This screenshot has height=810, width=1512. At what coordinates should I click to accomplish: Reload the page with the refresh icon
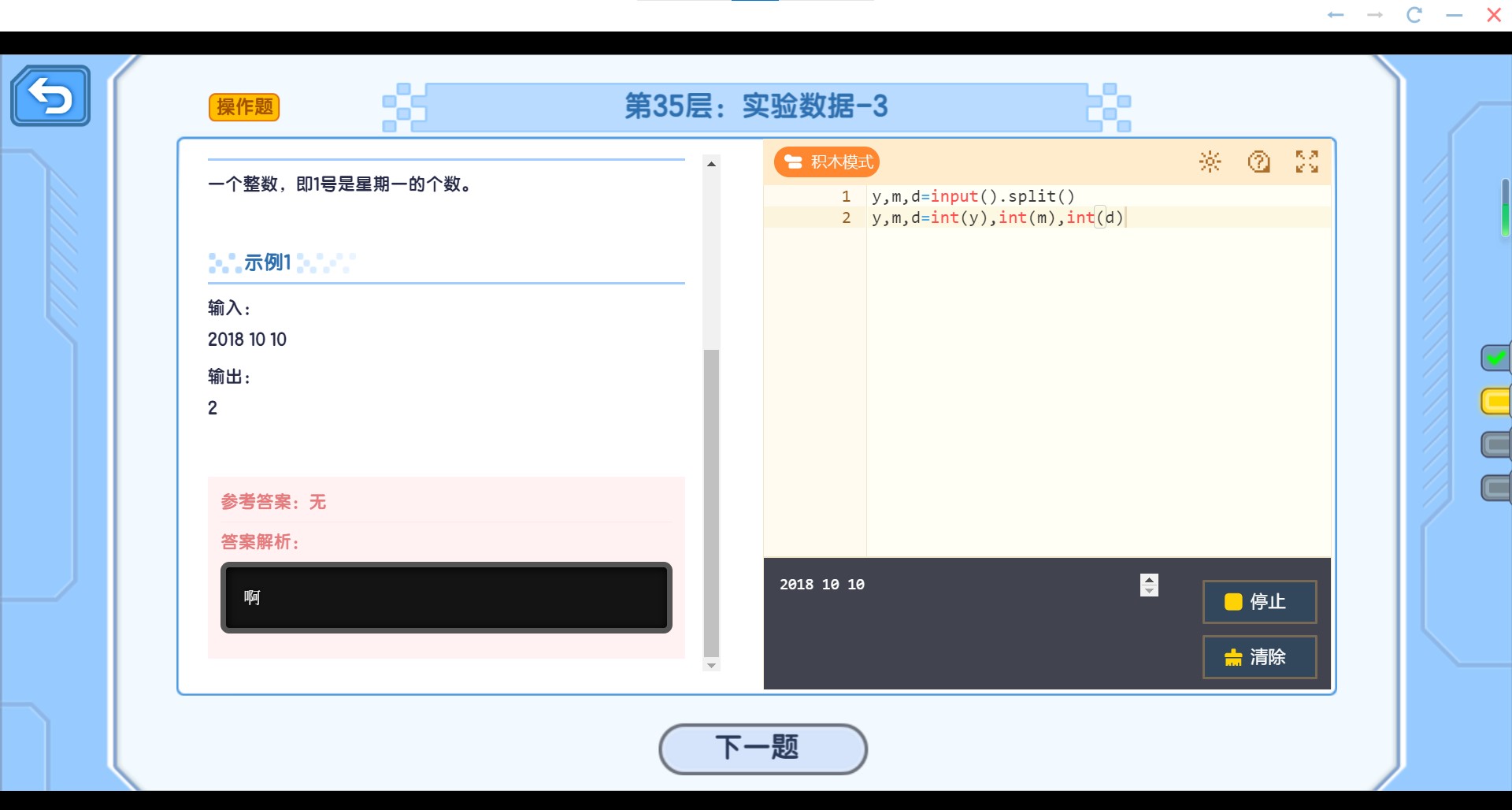pos(1414,15)
